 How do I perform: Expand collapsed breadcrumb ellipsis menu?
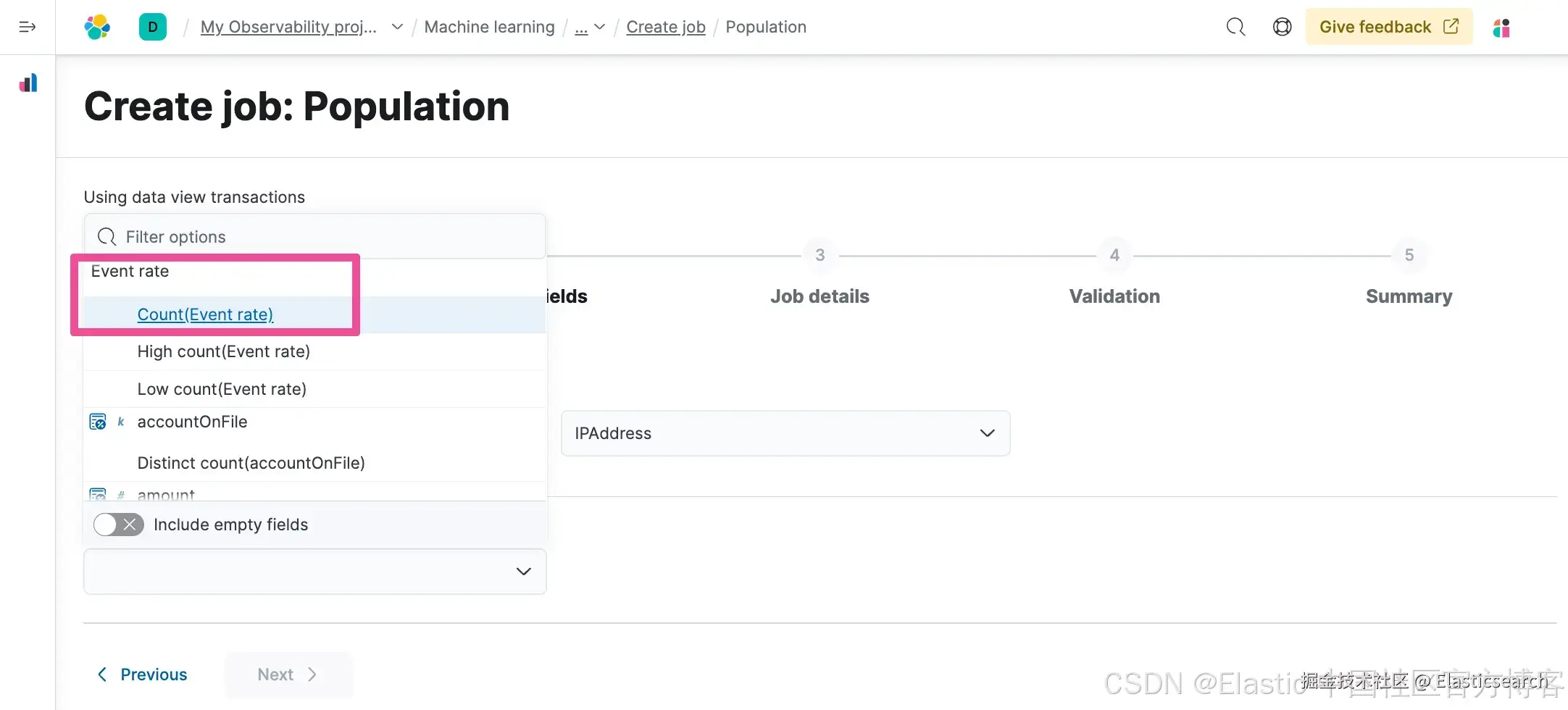point(590,27)
